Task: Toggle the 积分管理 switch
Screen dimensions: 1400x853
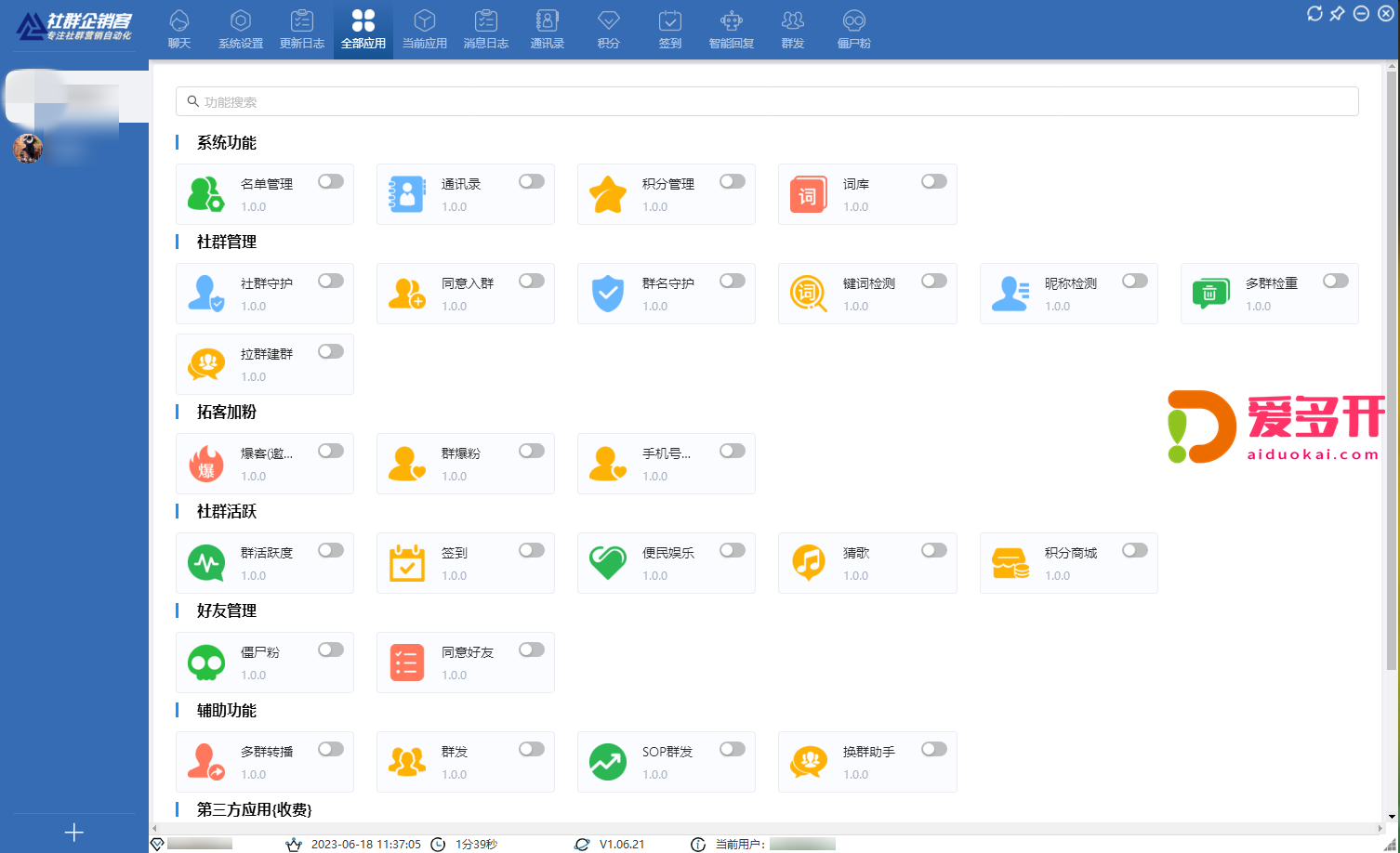Action: click(733, 181)
